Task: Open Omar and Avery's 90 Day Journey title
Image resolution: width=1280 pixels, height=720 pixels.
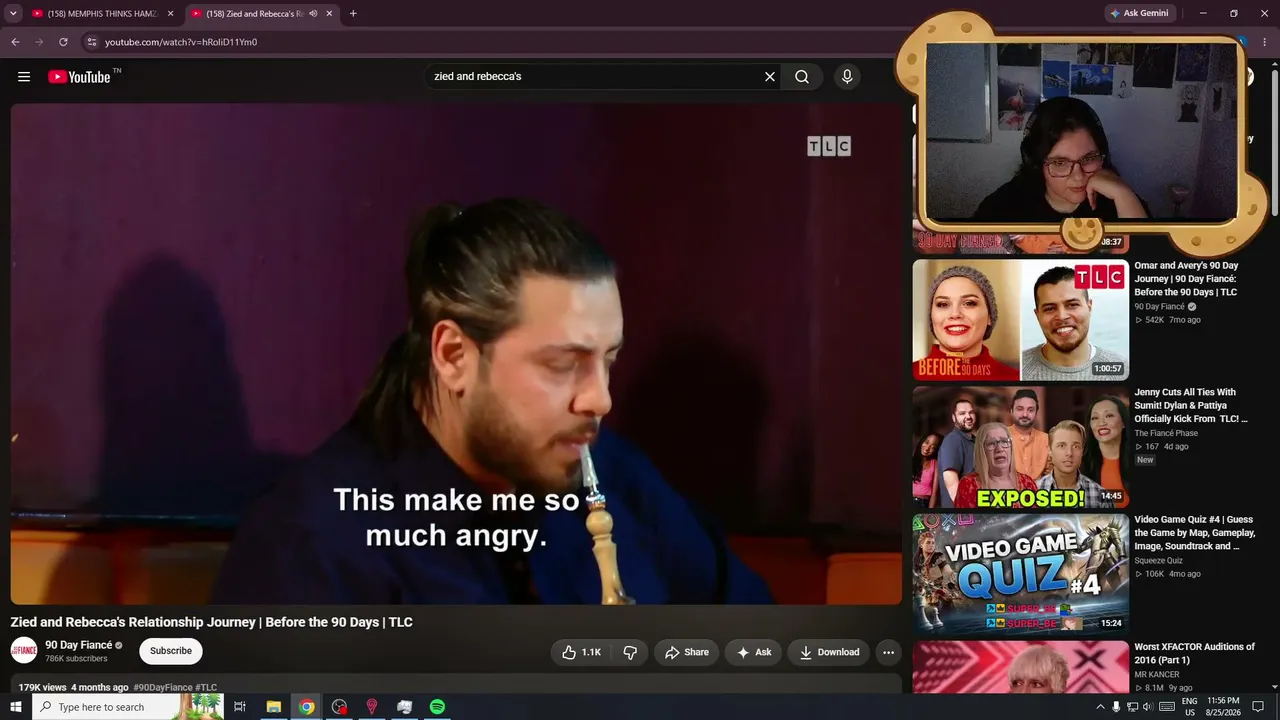Action: [x=1186, y=279]
